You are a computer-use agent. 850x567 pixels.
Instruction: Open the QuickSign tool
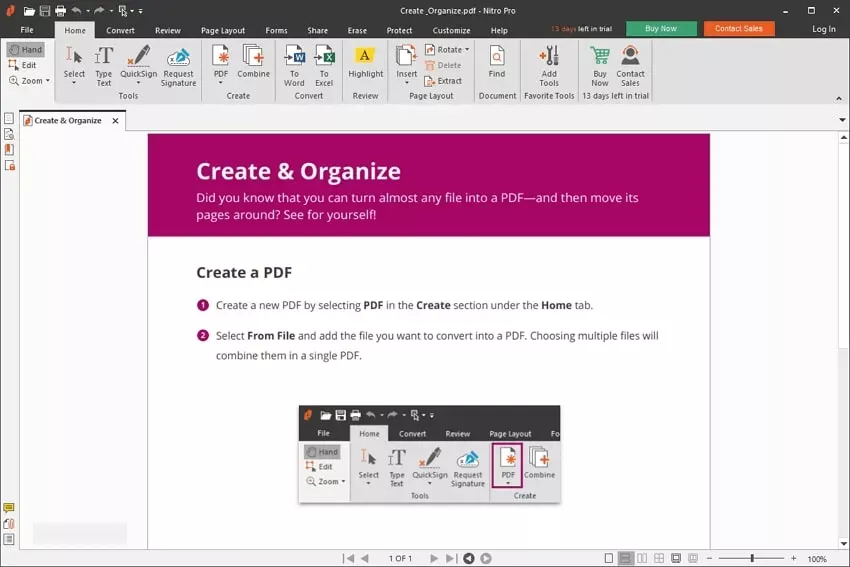138,65
